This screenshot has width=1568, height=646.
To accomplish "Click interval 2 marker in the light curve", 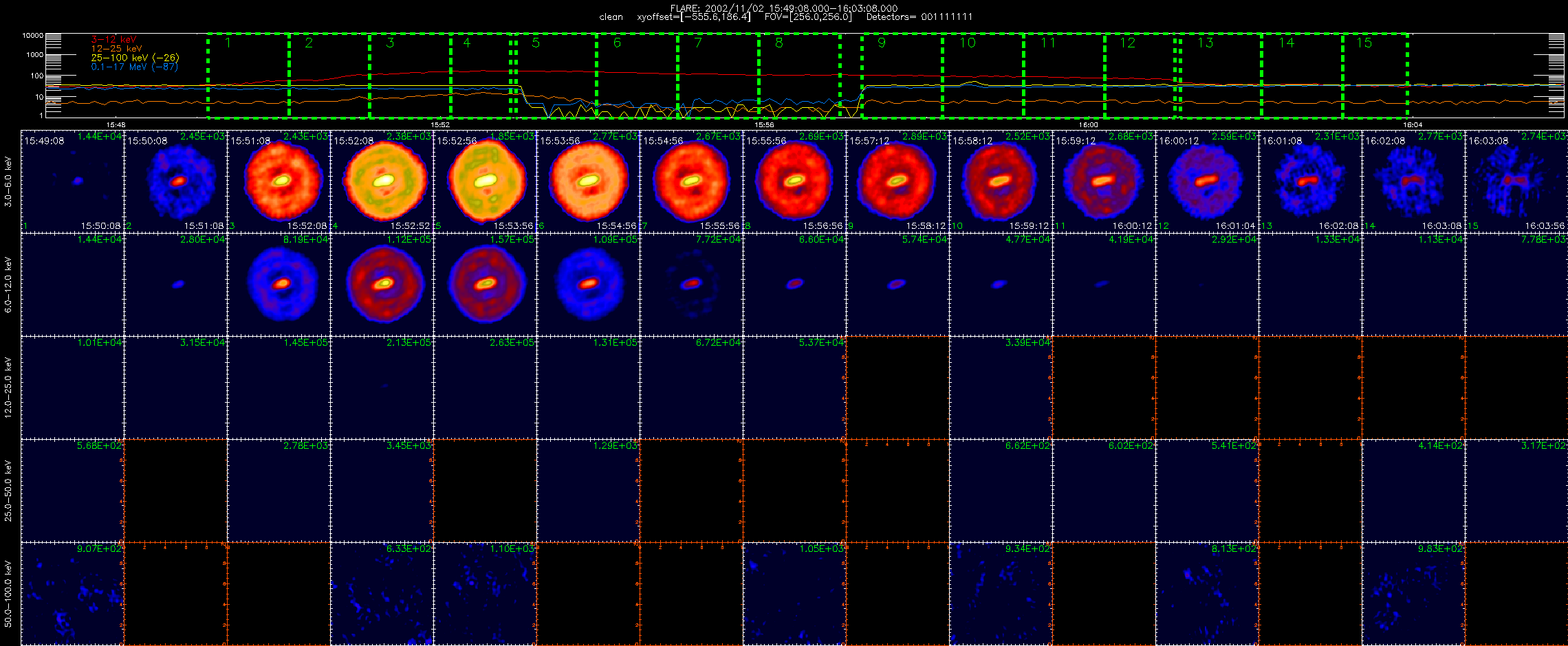I will [309, 43].
